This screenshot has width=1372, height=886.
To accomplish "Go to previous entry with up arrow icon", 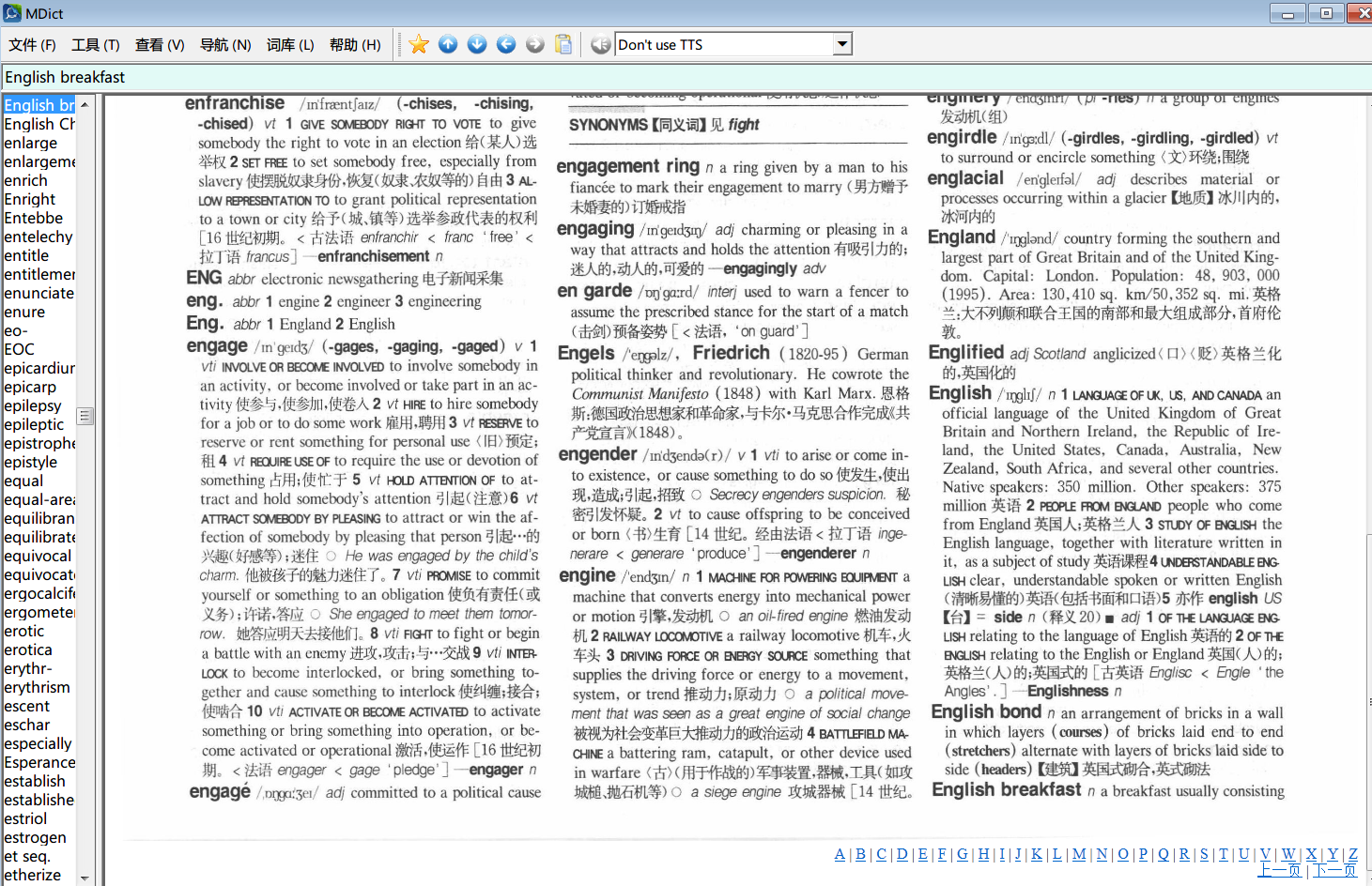I will [x=448, y=44].
